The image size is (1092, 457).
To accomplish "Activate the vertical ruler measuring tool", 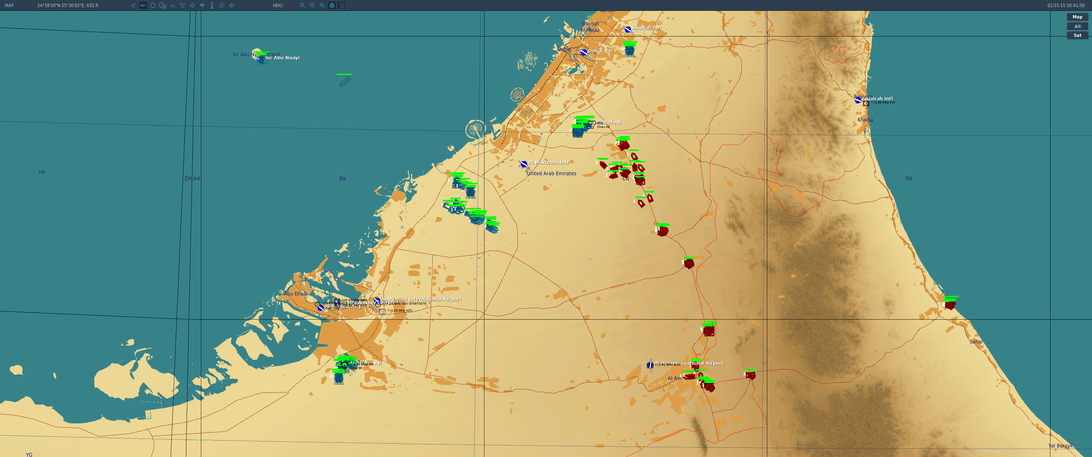I will point(211,5).
